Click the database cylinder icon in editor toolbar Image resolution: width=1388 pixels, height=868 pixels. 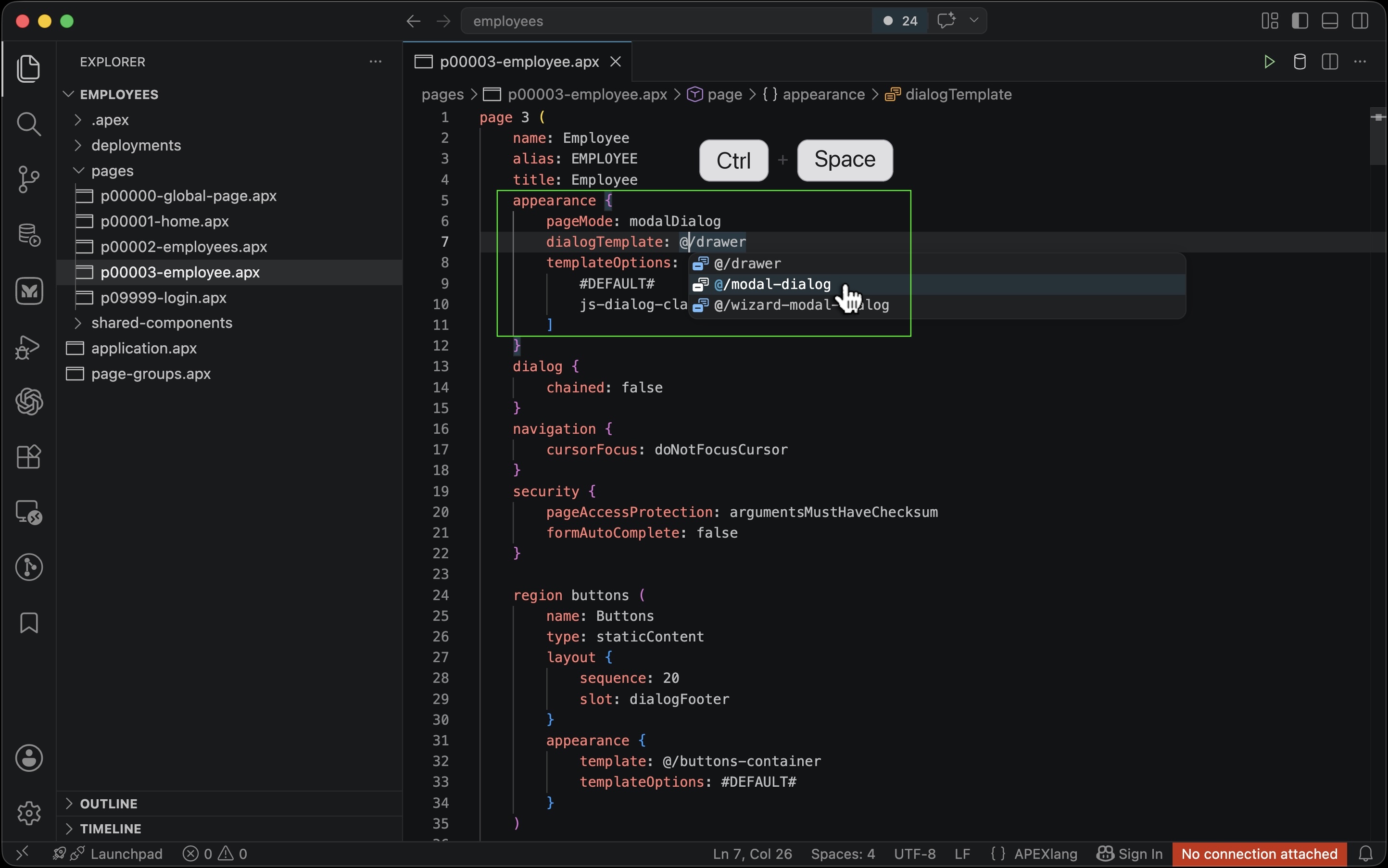[1300, 62]
